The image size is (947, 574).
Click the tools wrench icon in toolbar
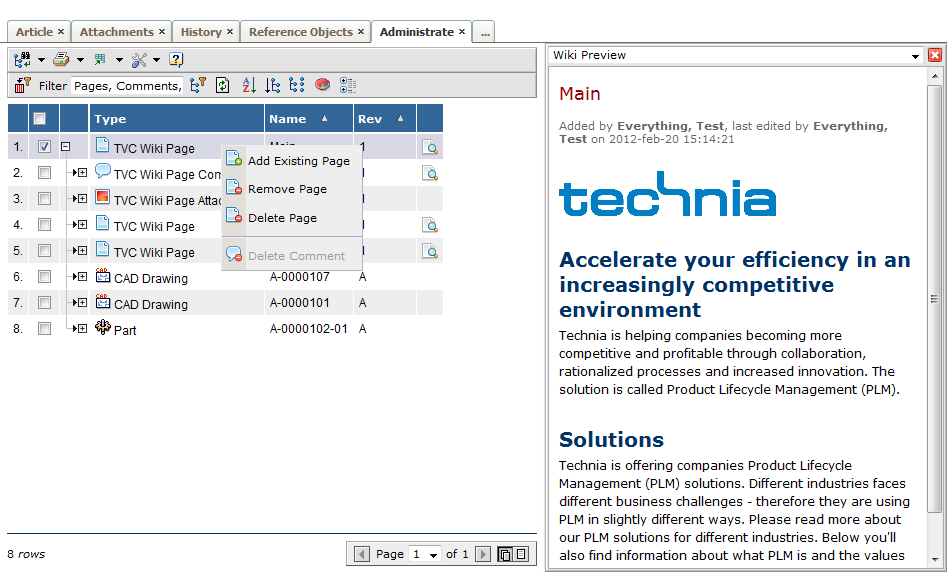(139, 60)
